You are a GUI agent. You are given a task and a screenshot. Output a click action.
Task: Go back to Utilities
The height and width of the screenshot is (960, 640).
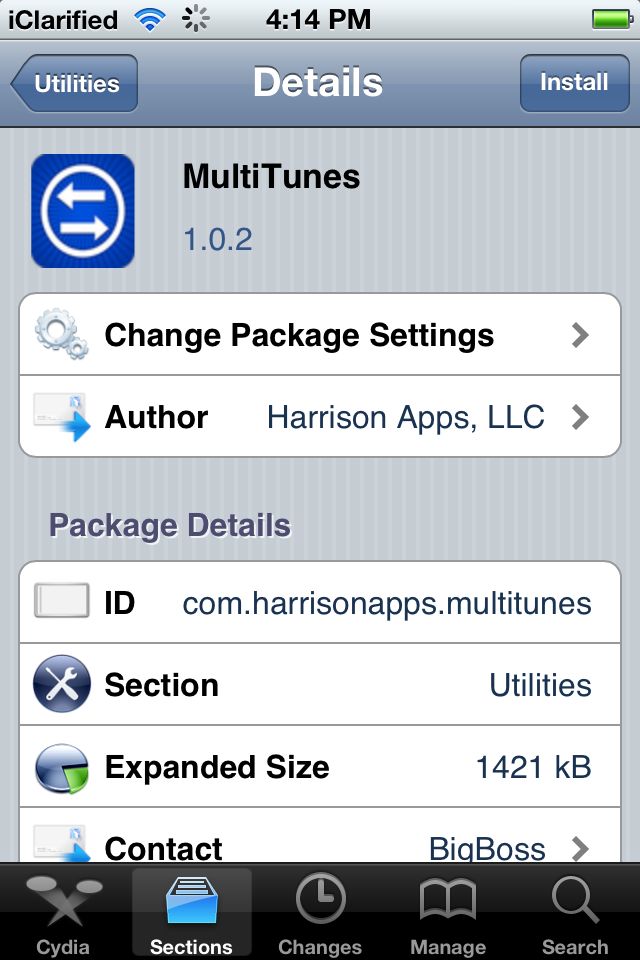click(74, 83)
